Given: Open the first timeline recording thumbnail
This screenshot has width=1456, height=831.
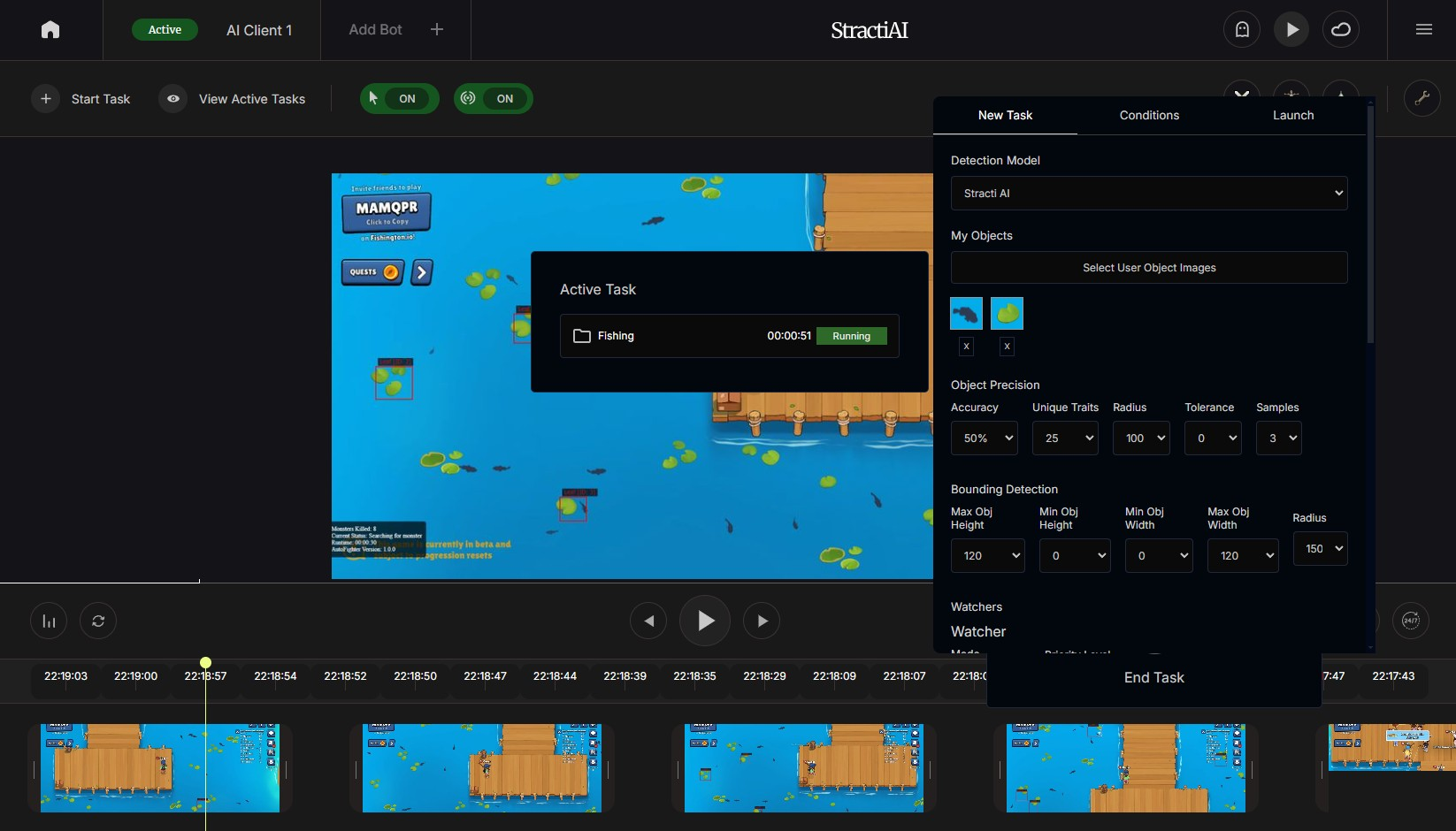Looking at the screenshot, I should (x=160, y=767).
